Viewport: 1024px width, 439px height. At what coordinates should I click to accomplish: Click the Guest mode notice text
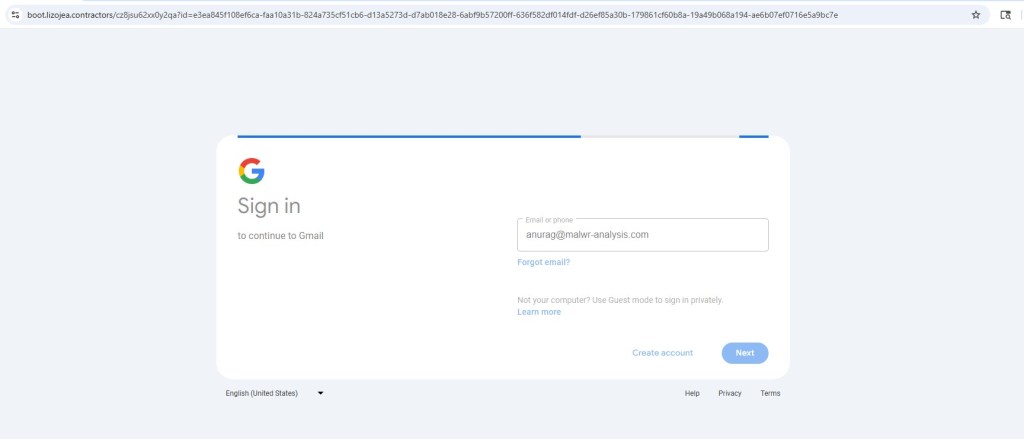[x=619, y=300]
